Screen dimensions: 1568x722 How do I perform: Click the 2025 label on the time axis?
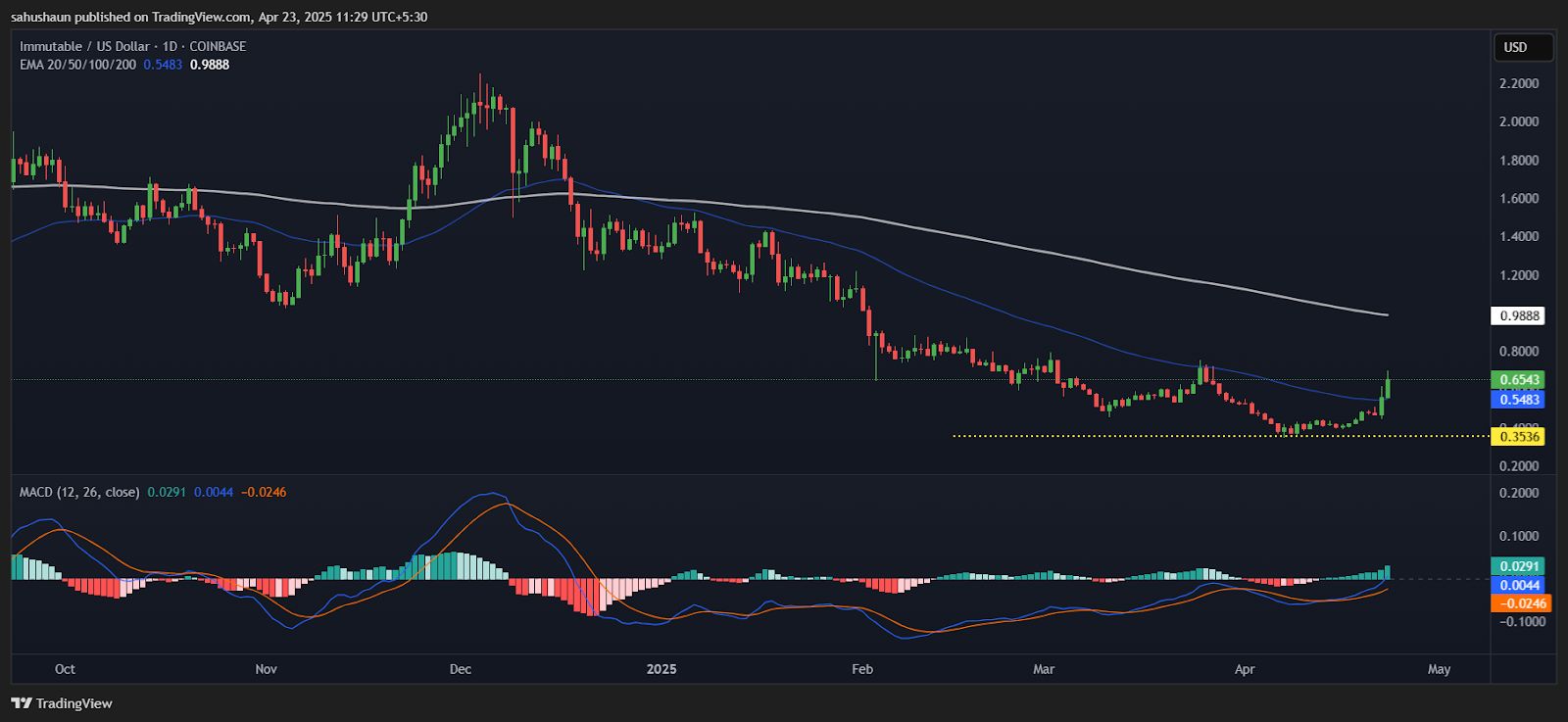661,669
